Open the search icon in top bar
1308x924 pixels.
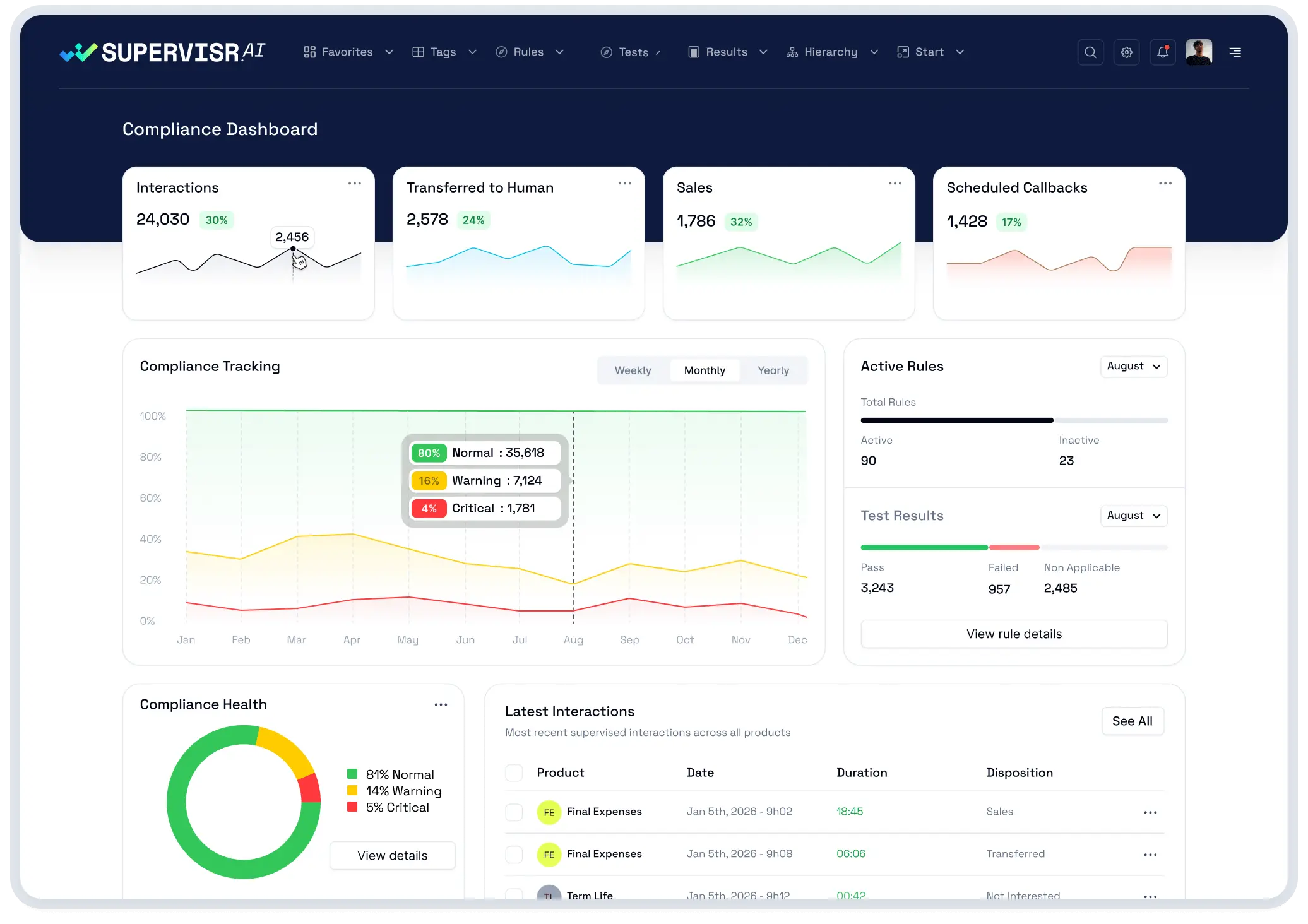(1090, 52)
